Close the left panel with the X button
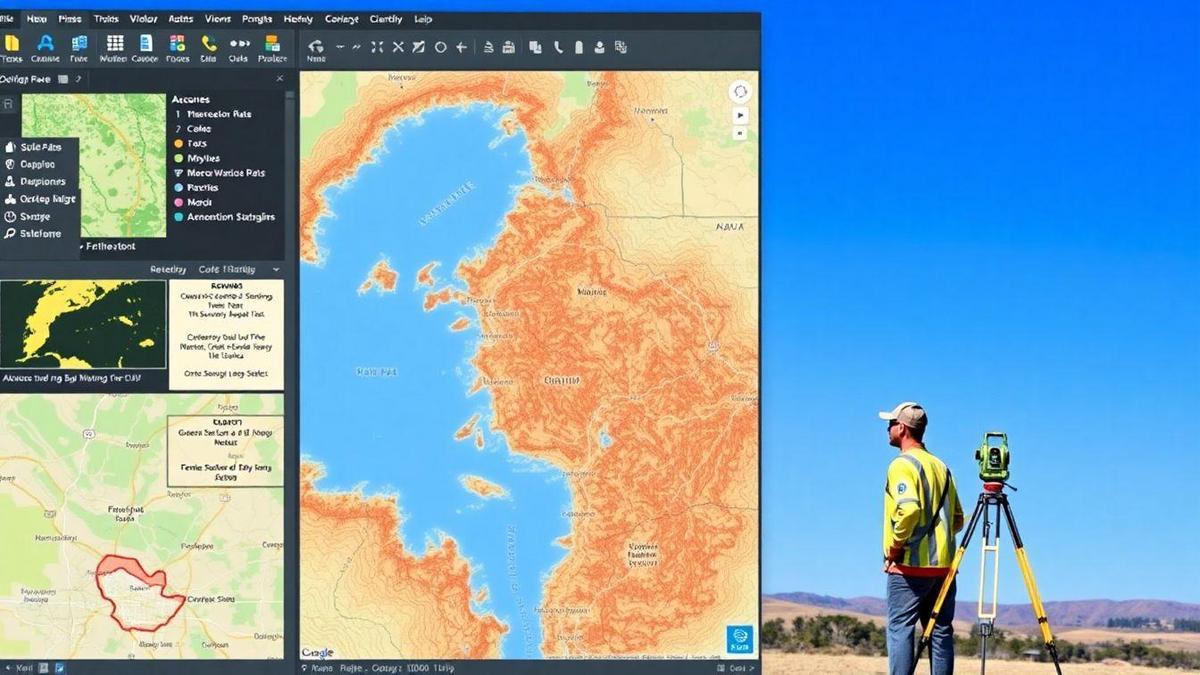Image resolution: width=1200 pixels, height=675 pixels. tap(280, 78)
